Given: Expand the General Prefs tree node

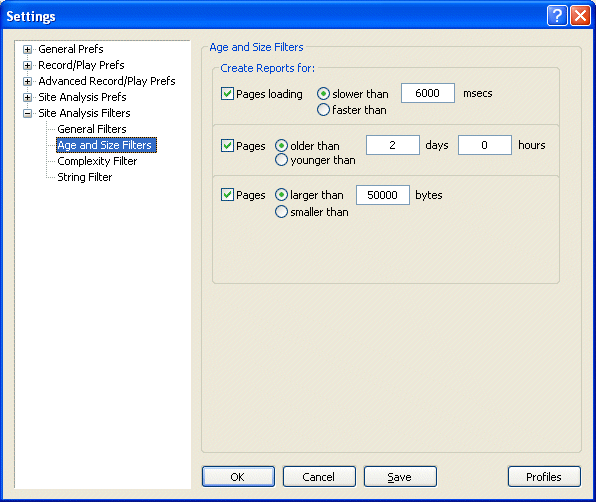Looking at the screenshot, I should [27, 49].
